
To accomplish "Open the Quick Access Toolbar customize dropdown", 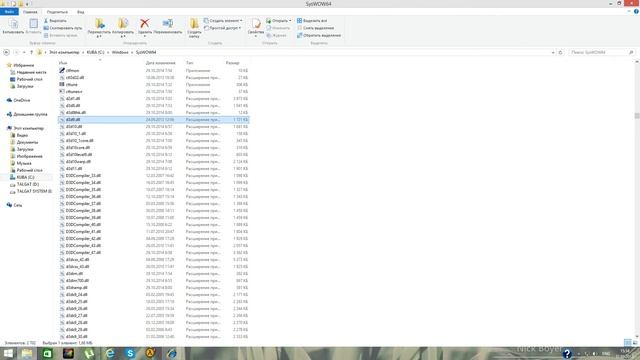I will click(x=27, y=4).
